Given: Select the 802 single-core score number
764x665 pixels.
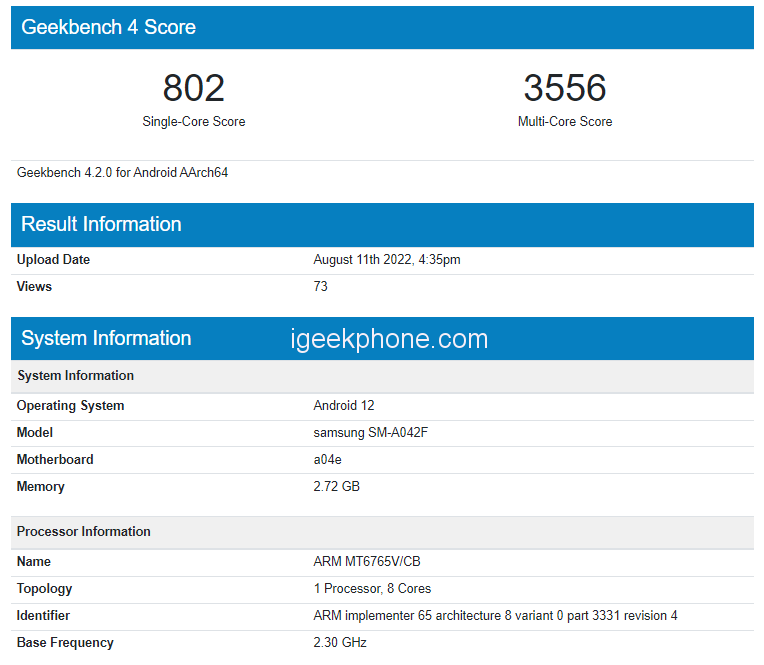Looking at the screenshot, I should click(194, 88).
